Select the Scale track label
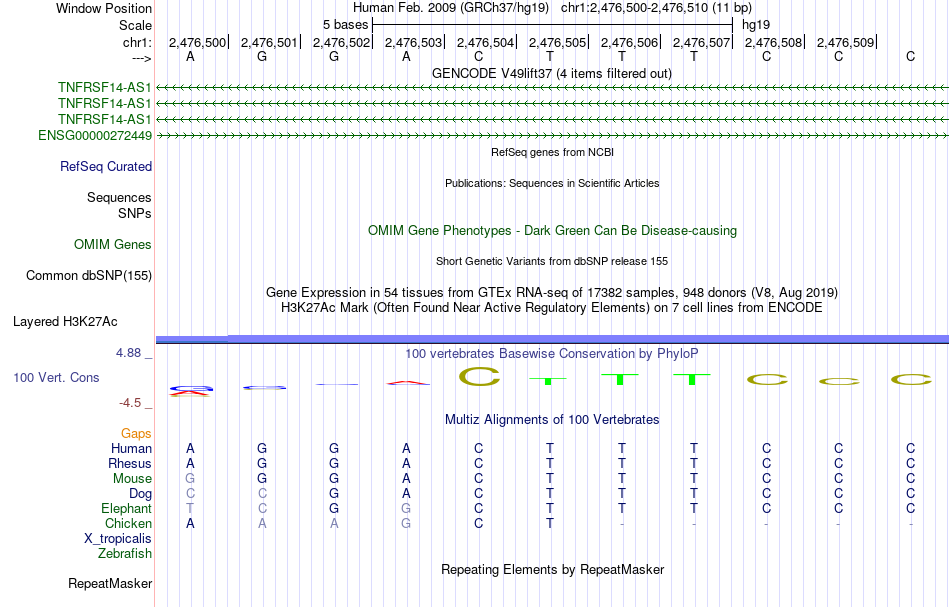This screenshot has width=950, height=607. (135, 25)
